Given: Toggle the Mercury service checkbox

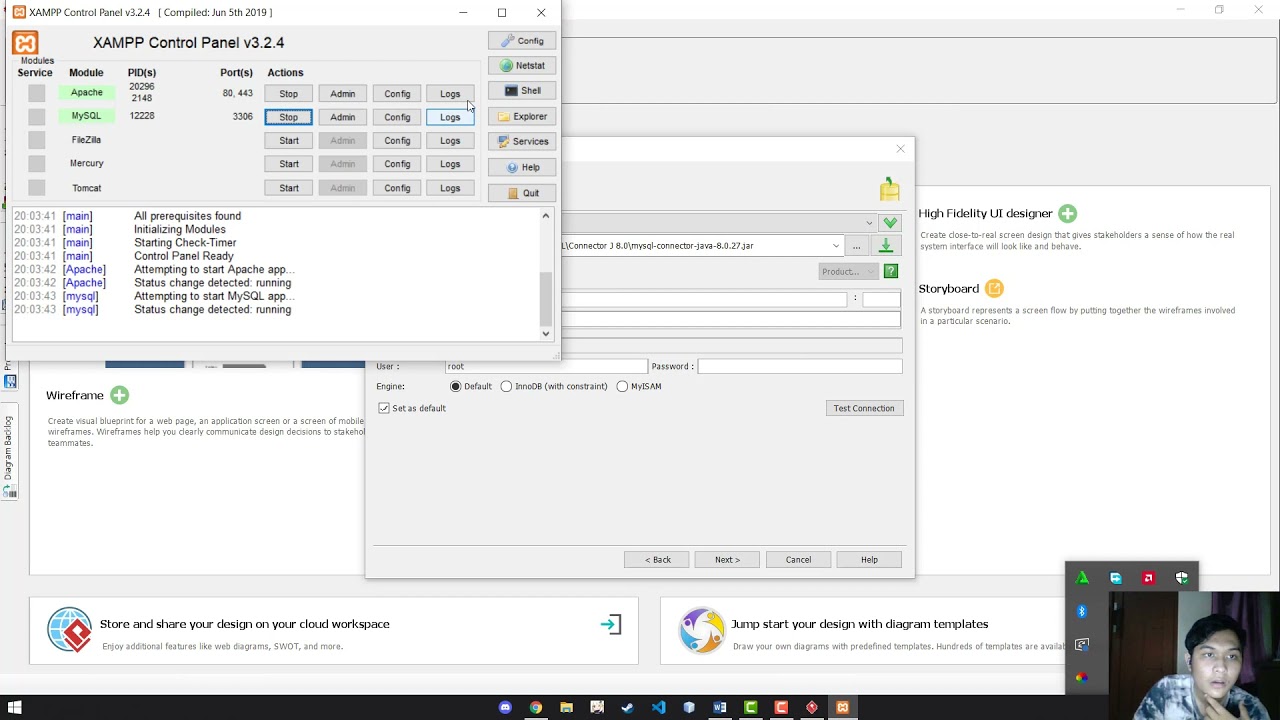Looking at the screenshot, I should [36, 163].
